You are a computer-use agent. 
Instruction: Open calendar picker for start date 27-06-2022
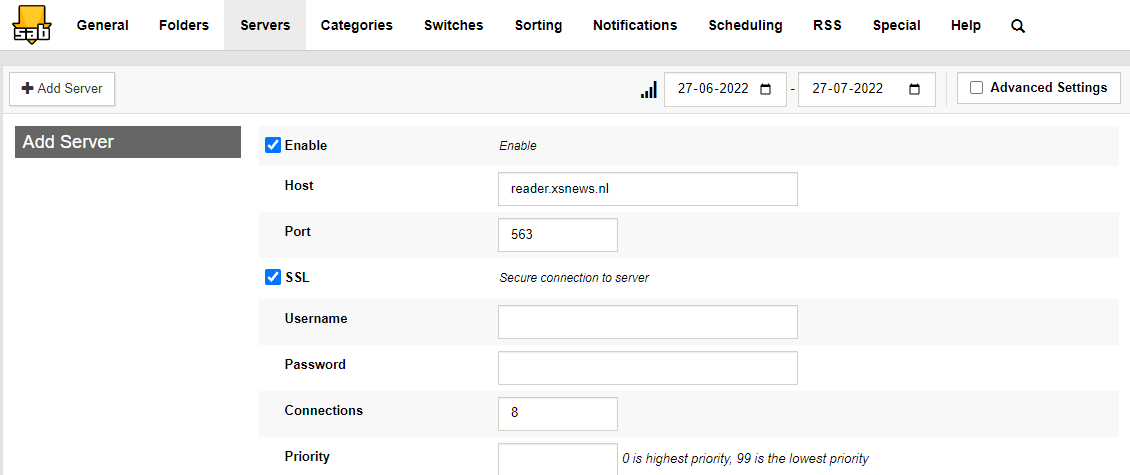point(765,89)
